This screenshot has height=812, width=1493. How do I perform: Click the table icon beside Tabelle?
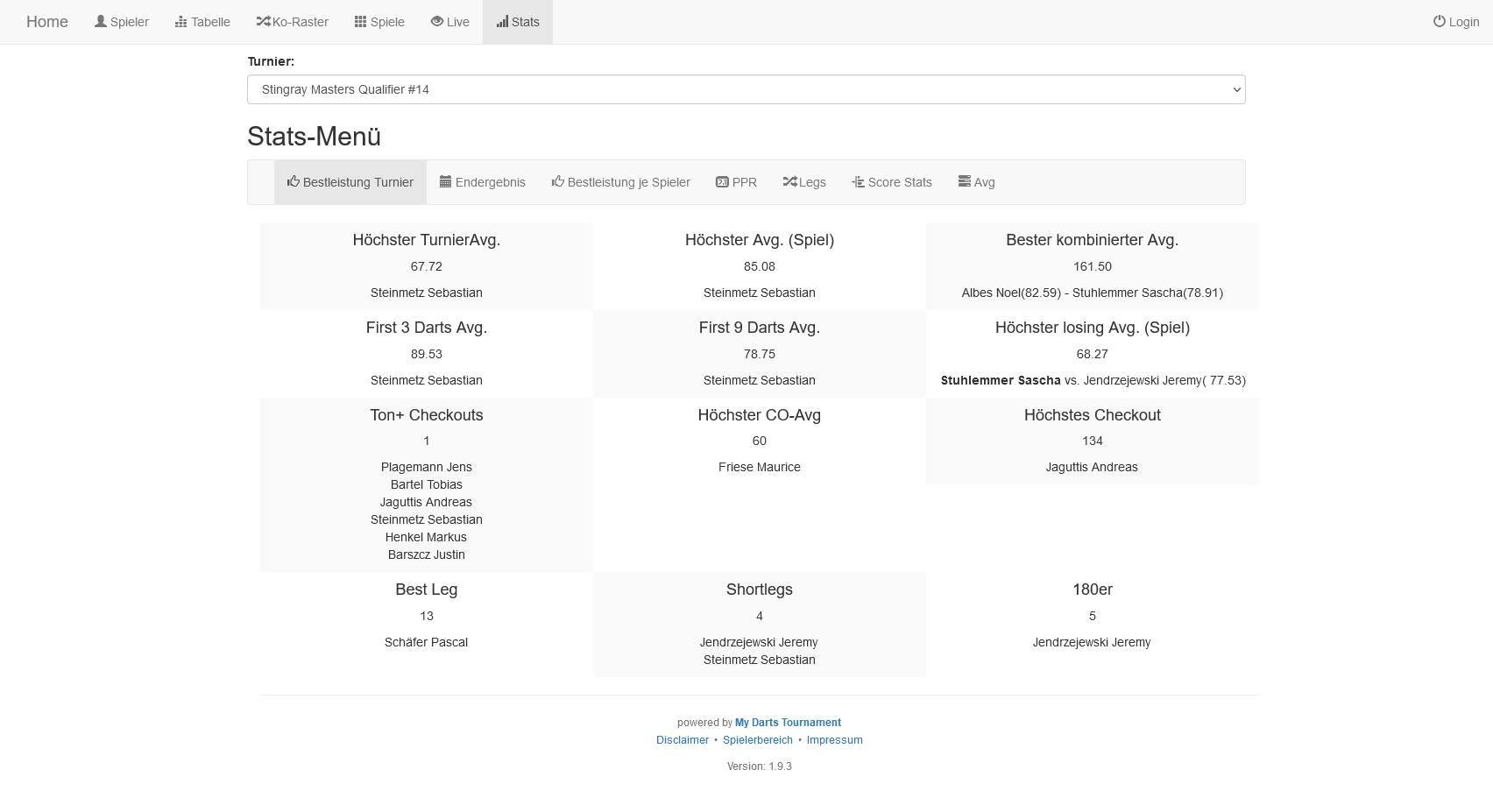(x=181, y=21)
